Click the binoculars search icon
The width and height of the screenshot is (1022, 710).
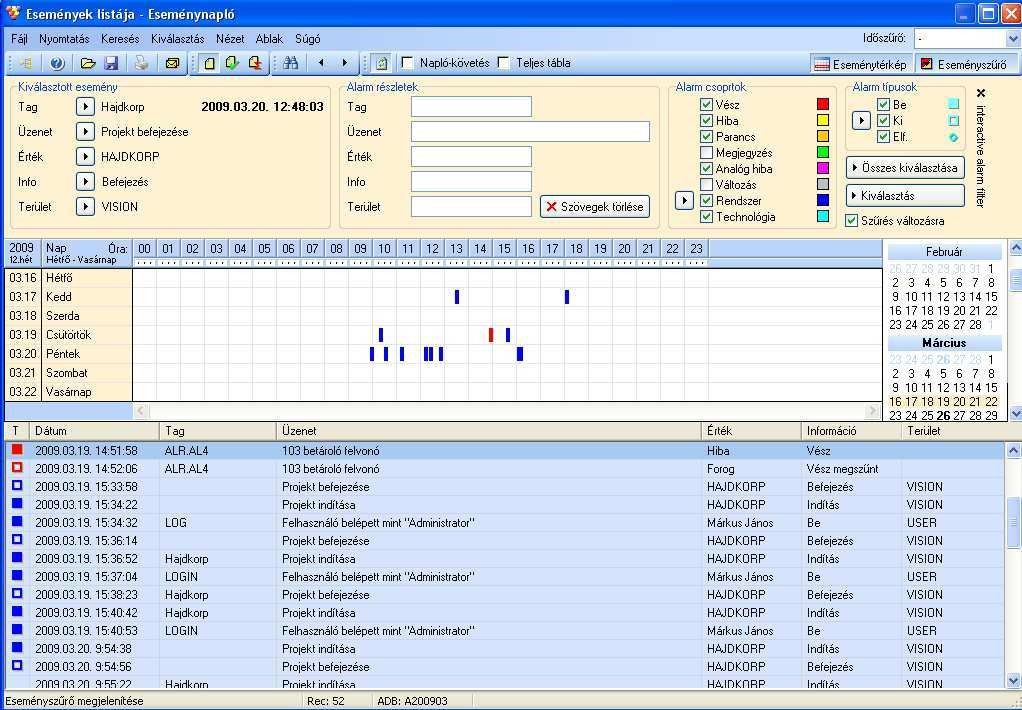[x=291, y=63]
